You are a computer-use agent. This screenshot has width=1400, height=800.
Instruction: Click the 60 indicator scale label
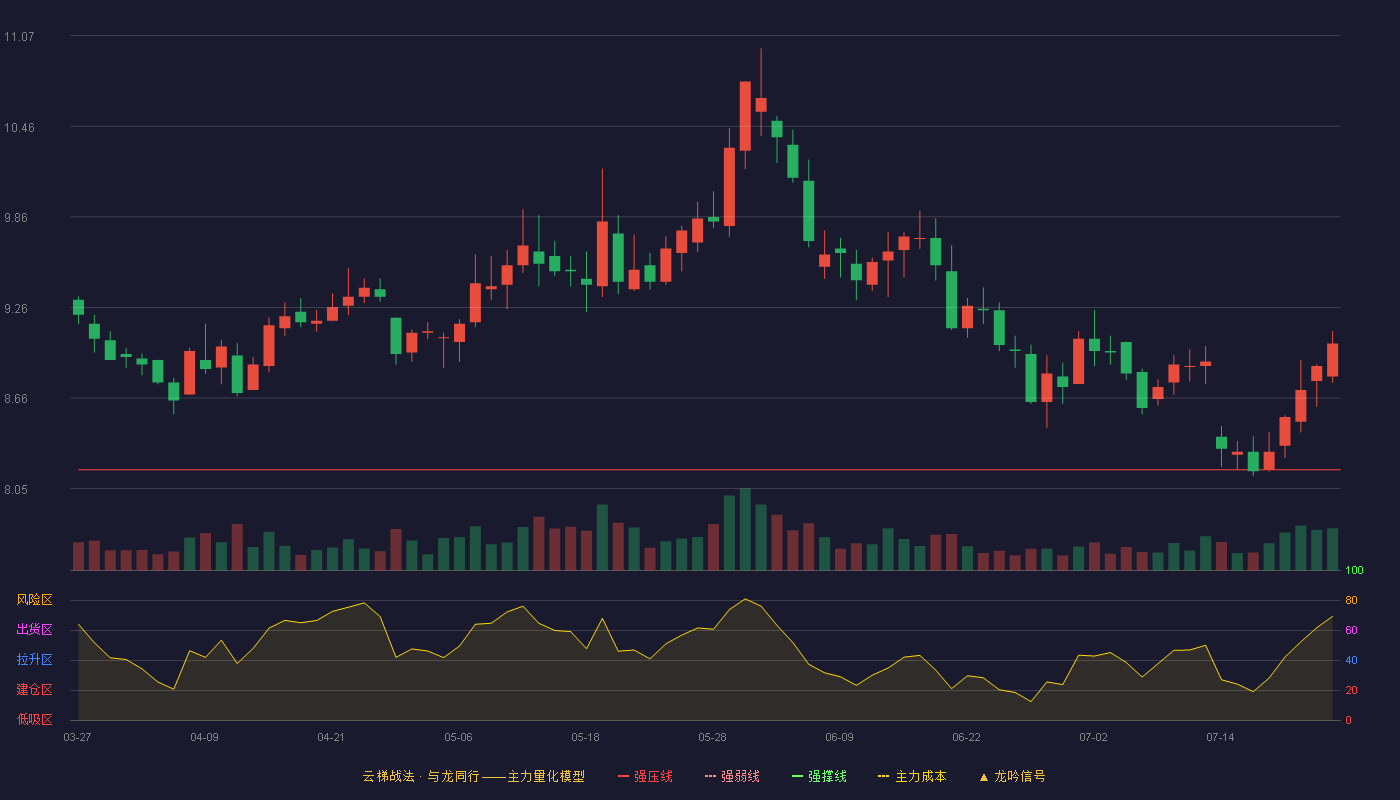point(1351,630)
